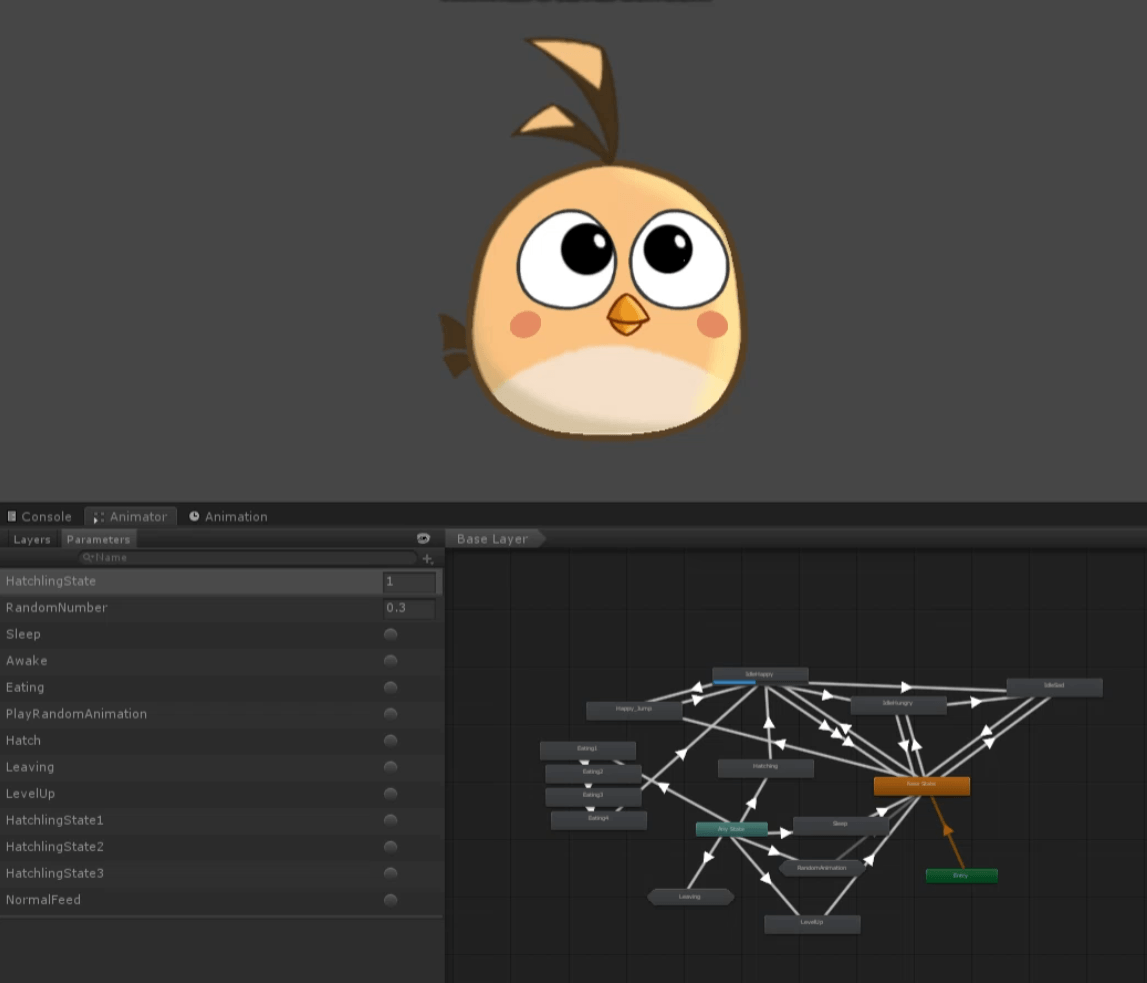
Task: Click the HatchlingState value field
Action: 409,581
